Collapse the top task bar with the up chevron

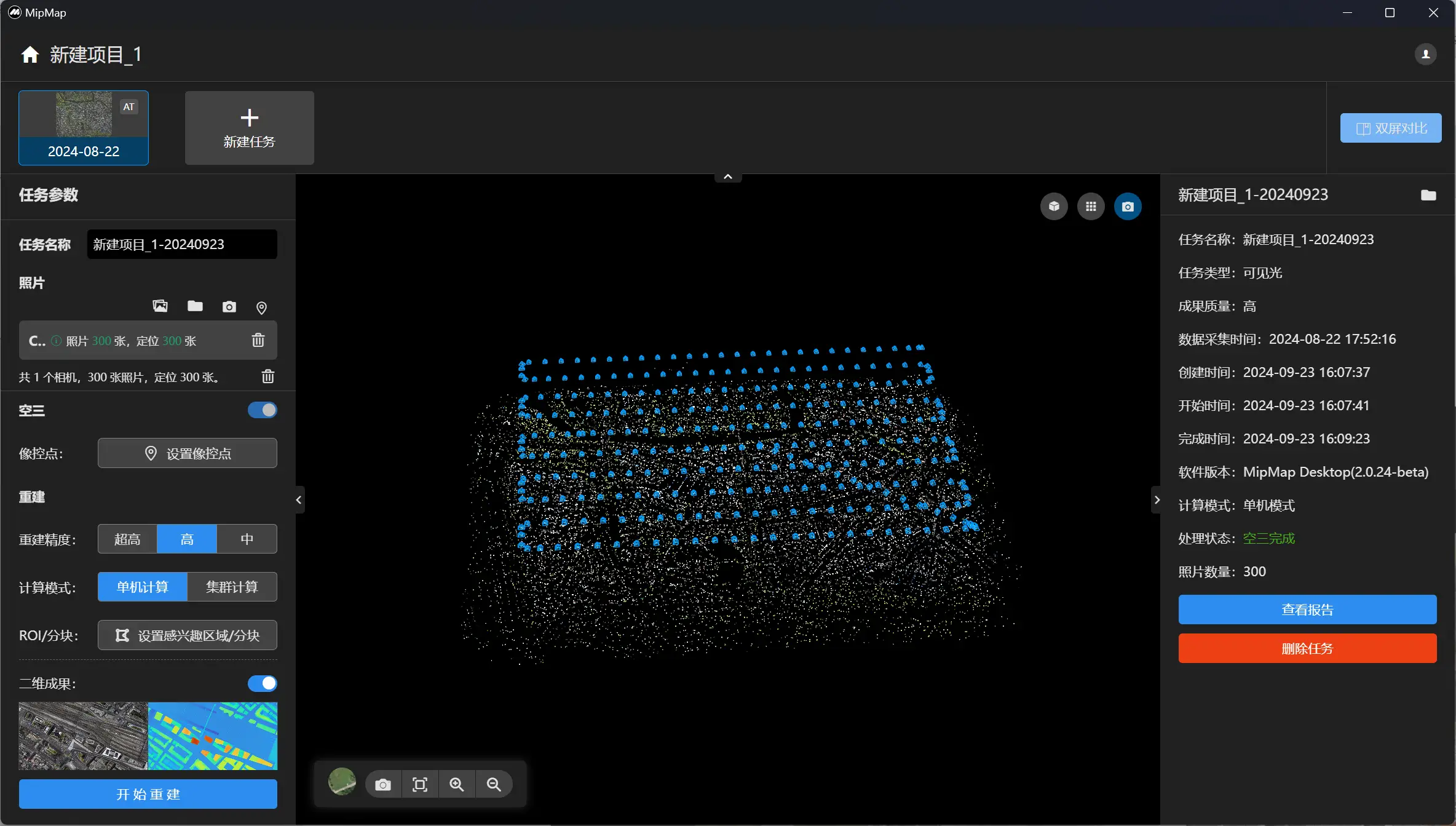(x=728, y=177)
